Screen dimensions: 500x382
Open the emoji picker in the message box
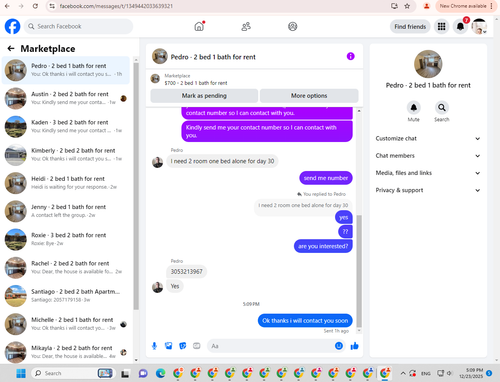[x=339, y=346]
